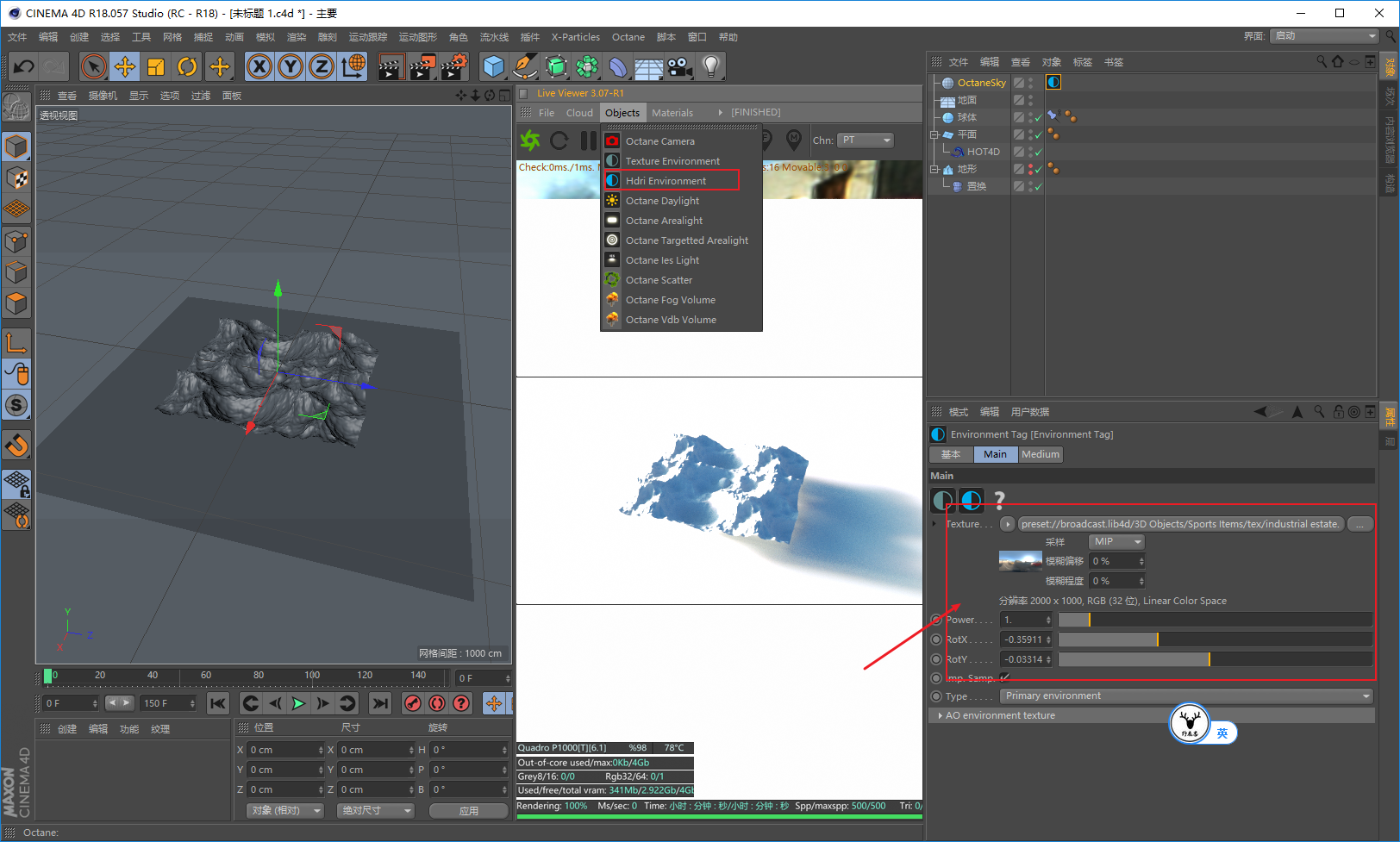Toggle the Imp. Samp. checkbox
1400x842 pixels.
pyautogui.click(x=1004, y=677)
